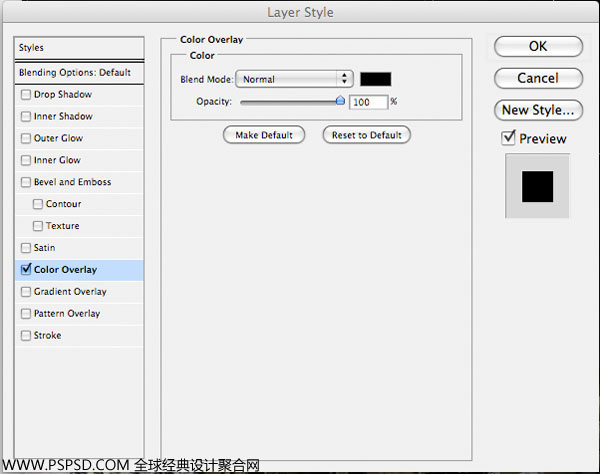
Task: Select Blending Options: Default
Action: [79, 73]
